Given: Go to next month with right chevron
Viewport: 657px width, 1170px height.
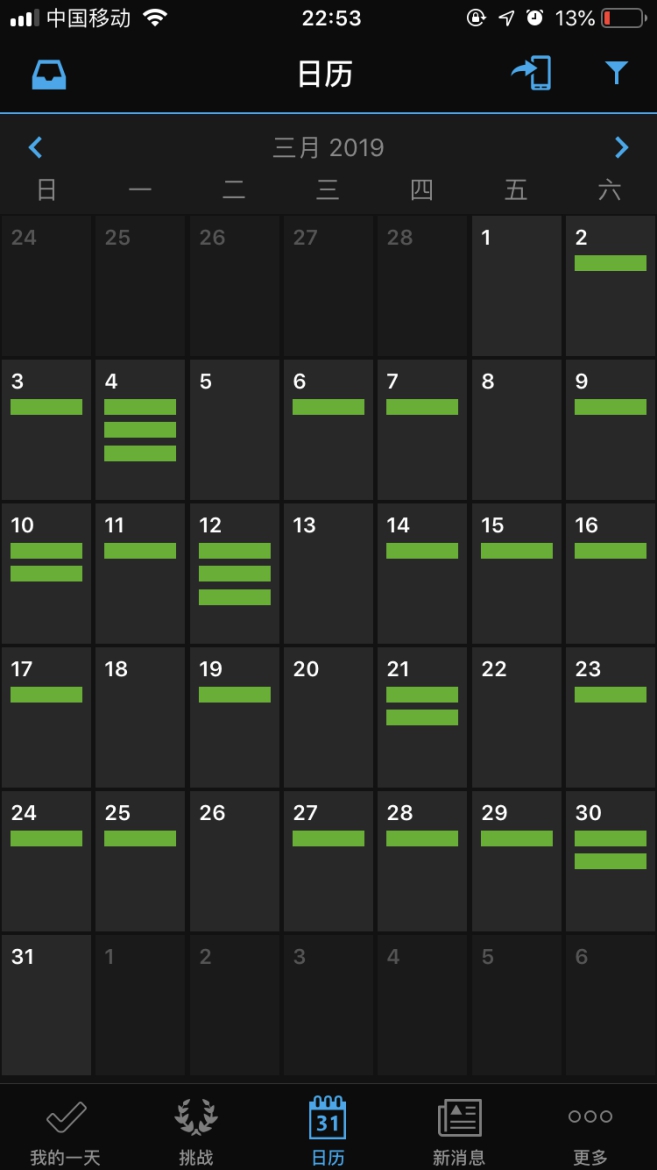Looking at the screenshot, I should pos(621,148).
